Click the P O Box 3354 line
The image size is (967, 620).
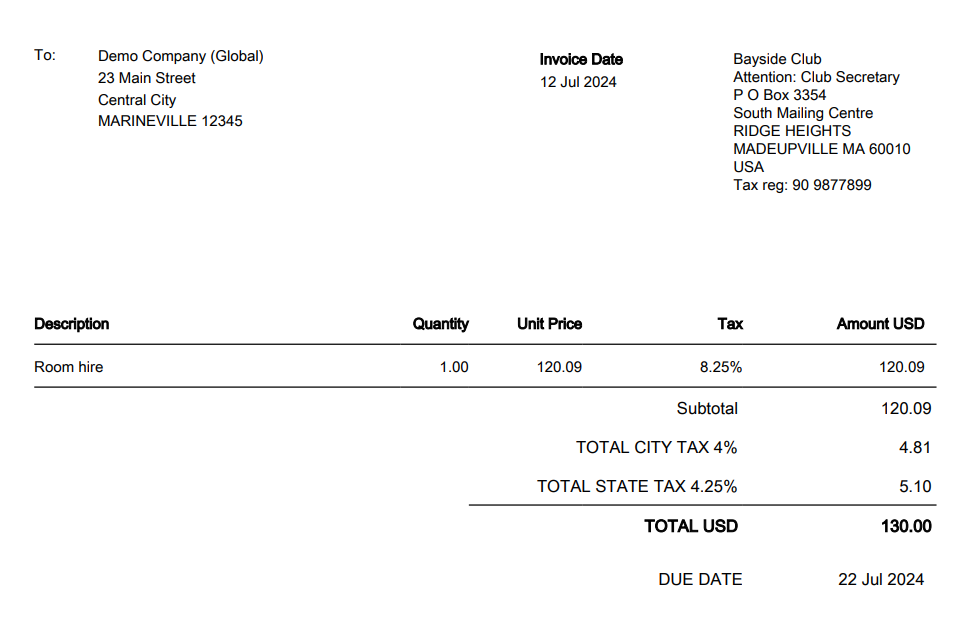point(779,95)
